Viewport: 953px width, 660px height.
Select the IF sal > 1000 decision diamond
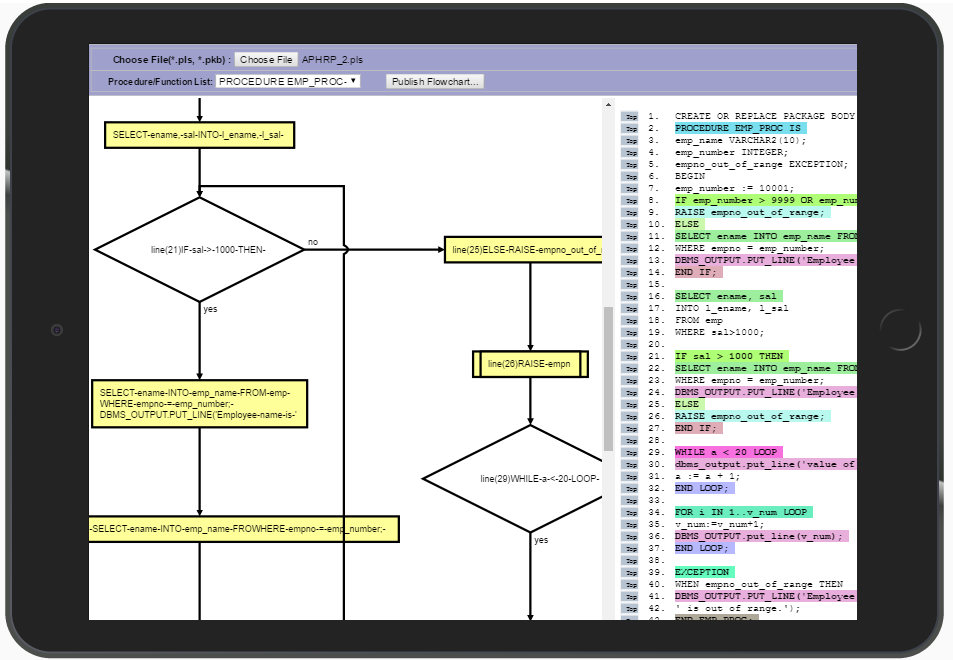click(199, 249)
